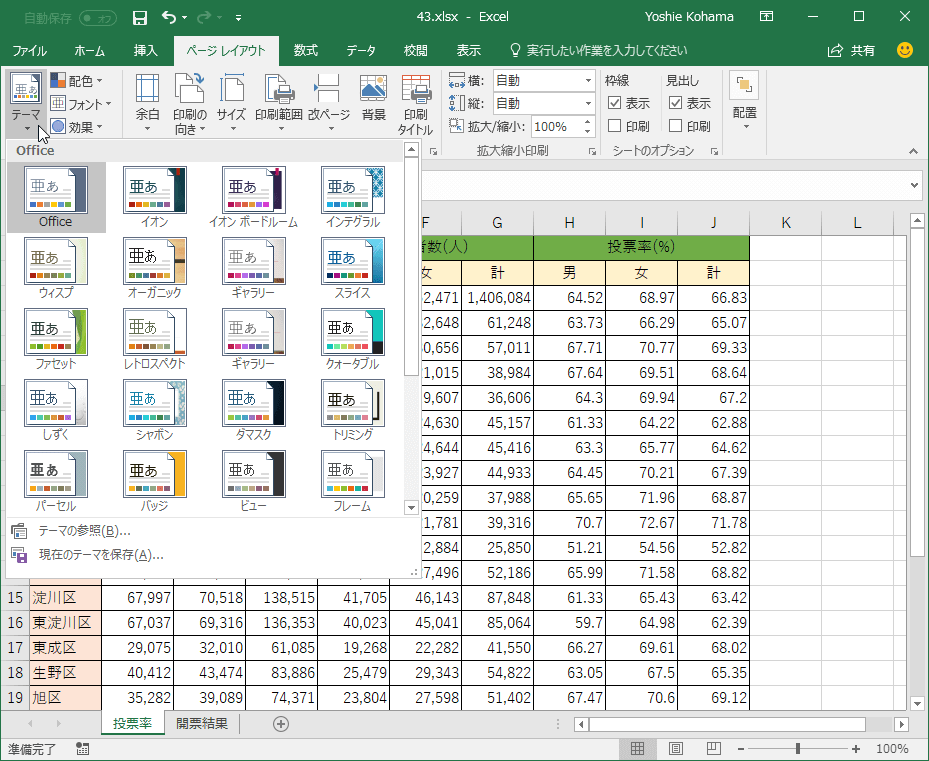The width and height of the screenshot is (929, 761).
Task: Click the Save icon in quick access toolbar
Action: click(140, 17)
